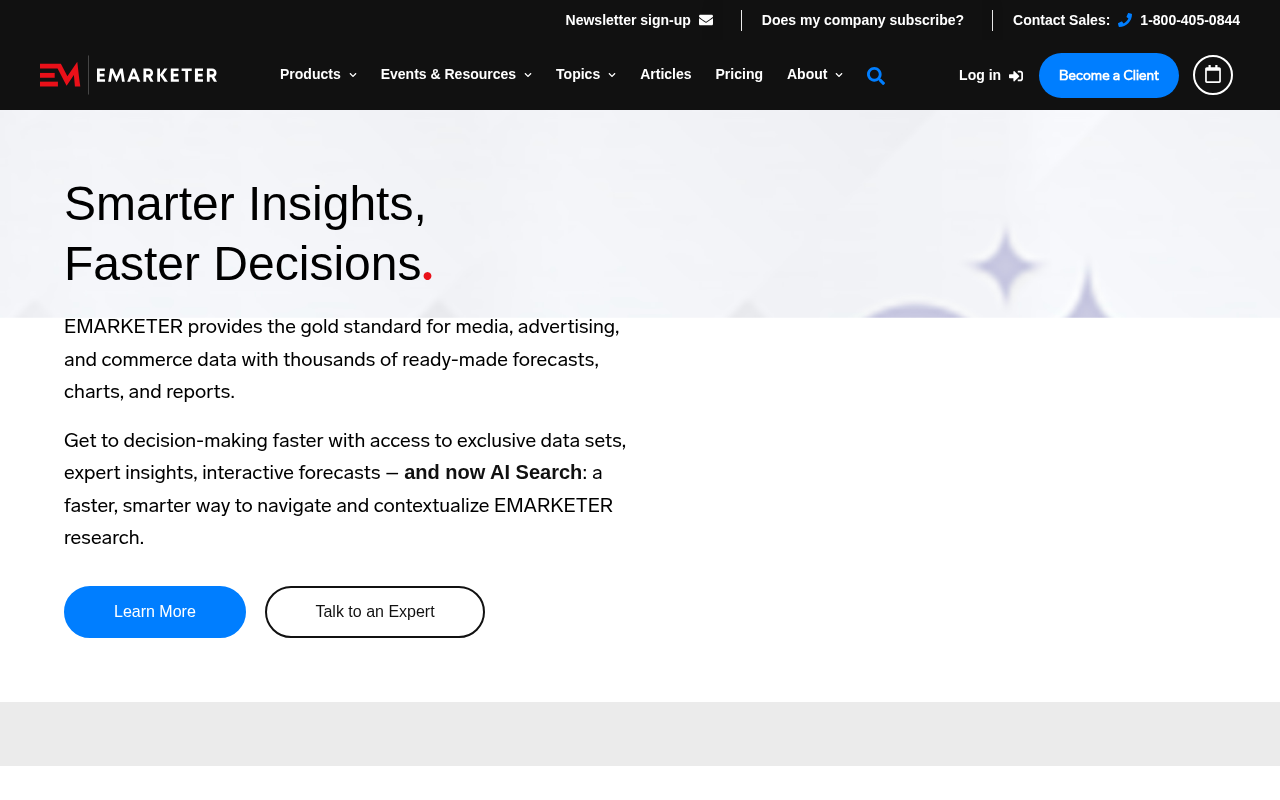Click the Learn More button

pyautogui.click(x=155, y=612)
